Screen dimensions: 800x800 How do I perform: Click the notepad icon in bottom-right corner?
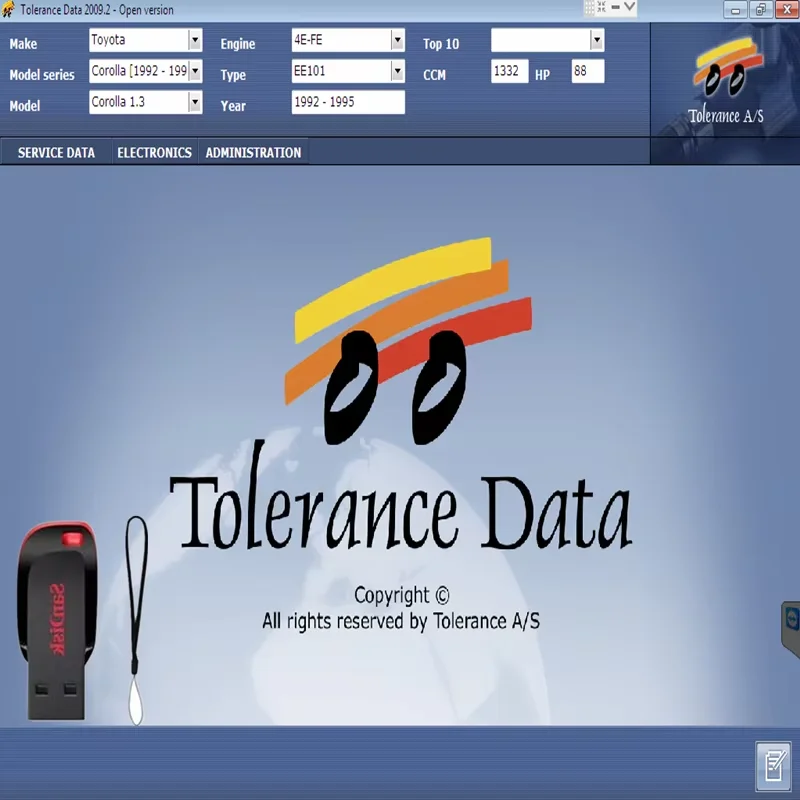pos(774,766)
